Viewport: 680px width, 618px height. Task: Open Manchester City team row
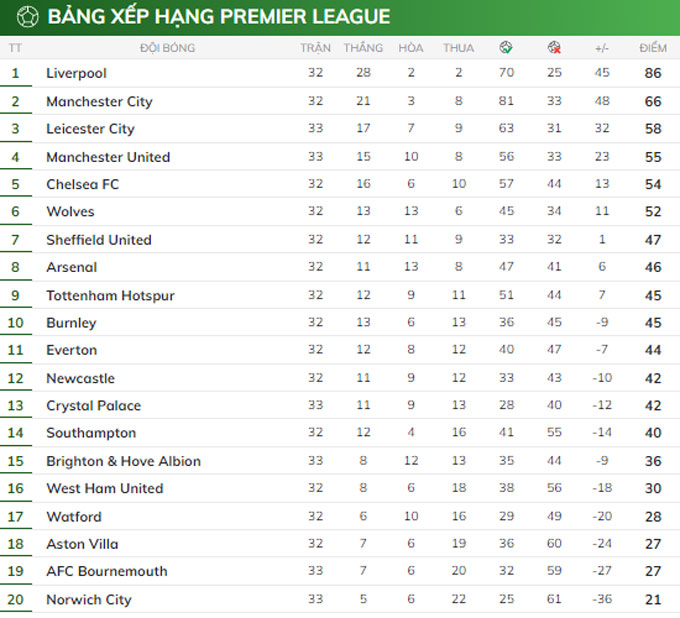coord(99,101)
